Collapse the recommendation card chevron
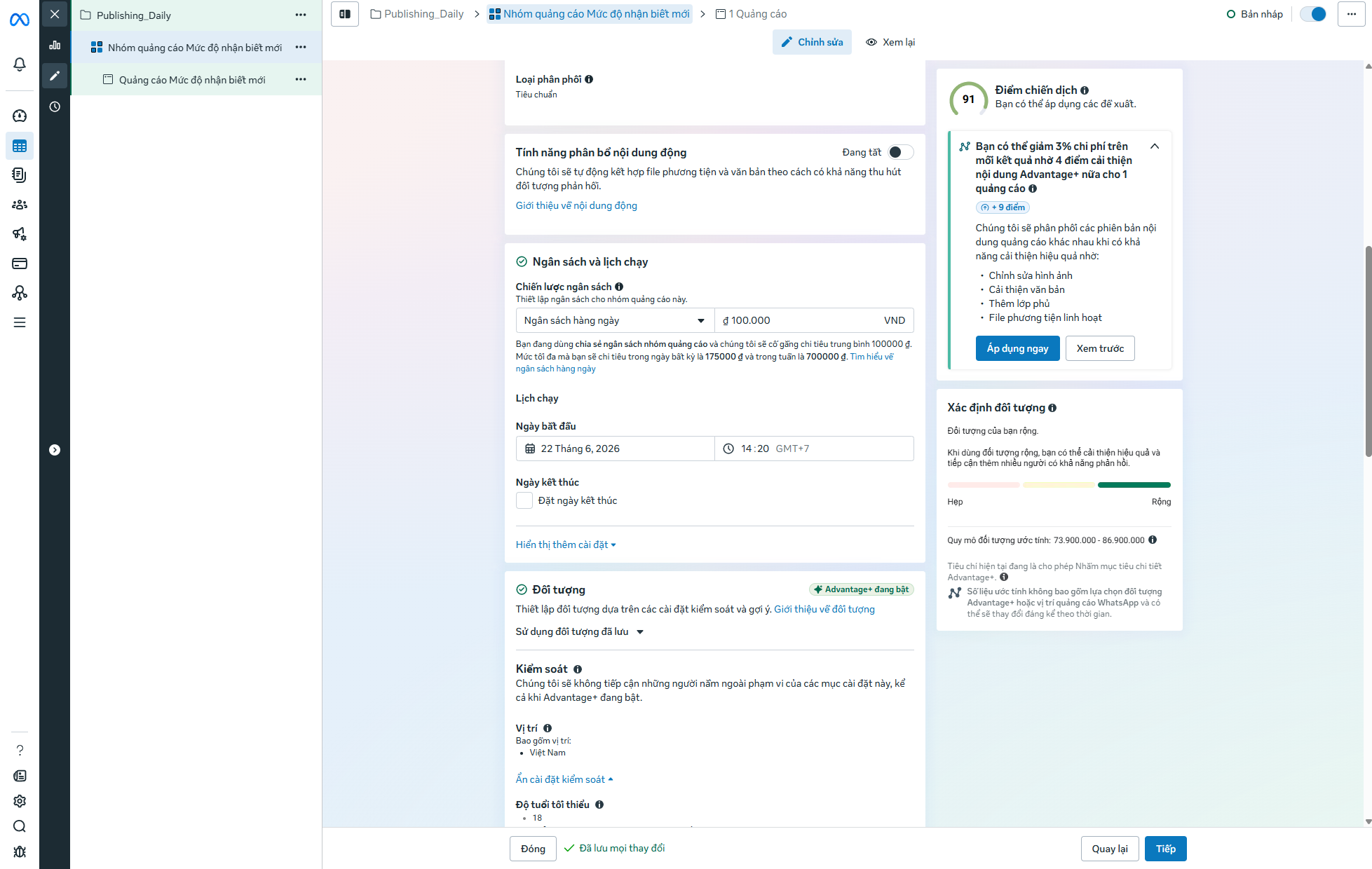The width and height of the screenshot is (1372, 869). (1155, 146)
